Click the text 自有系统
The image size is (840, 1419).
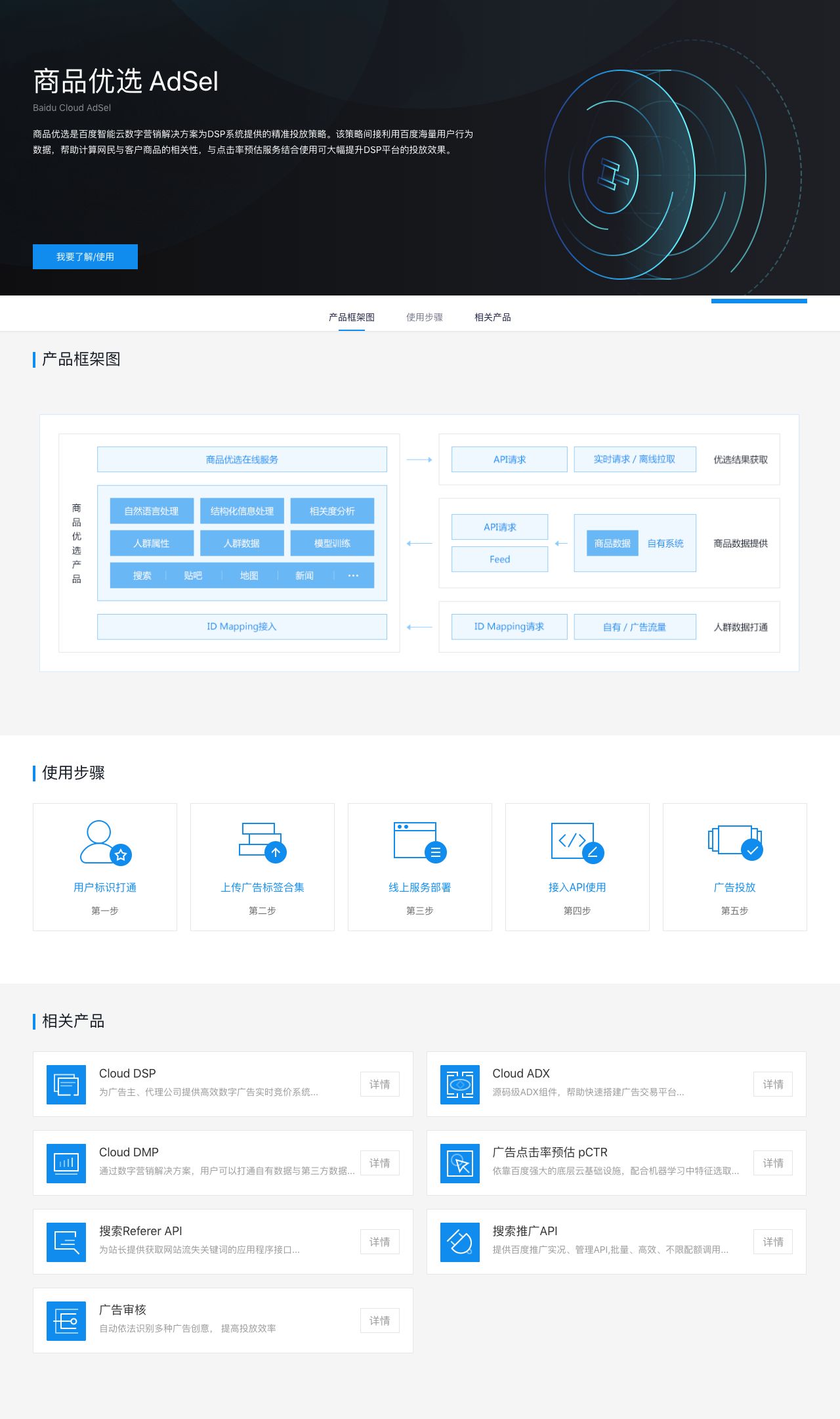coord(665,543)
